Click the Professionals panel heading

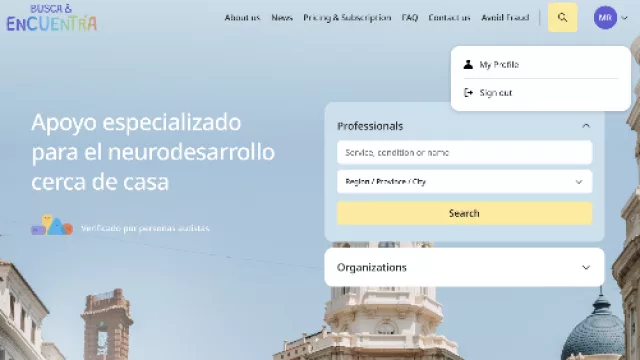370,126
